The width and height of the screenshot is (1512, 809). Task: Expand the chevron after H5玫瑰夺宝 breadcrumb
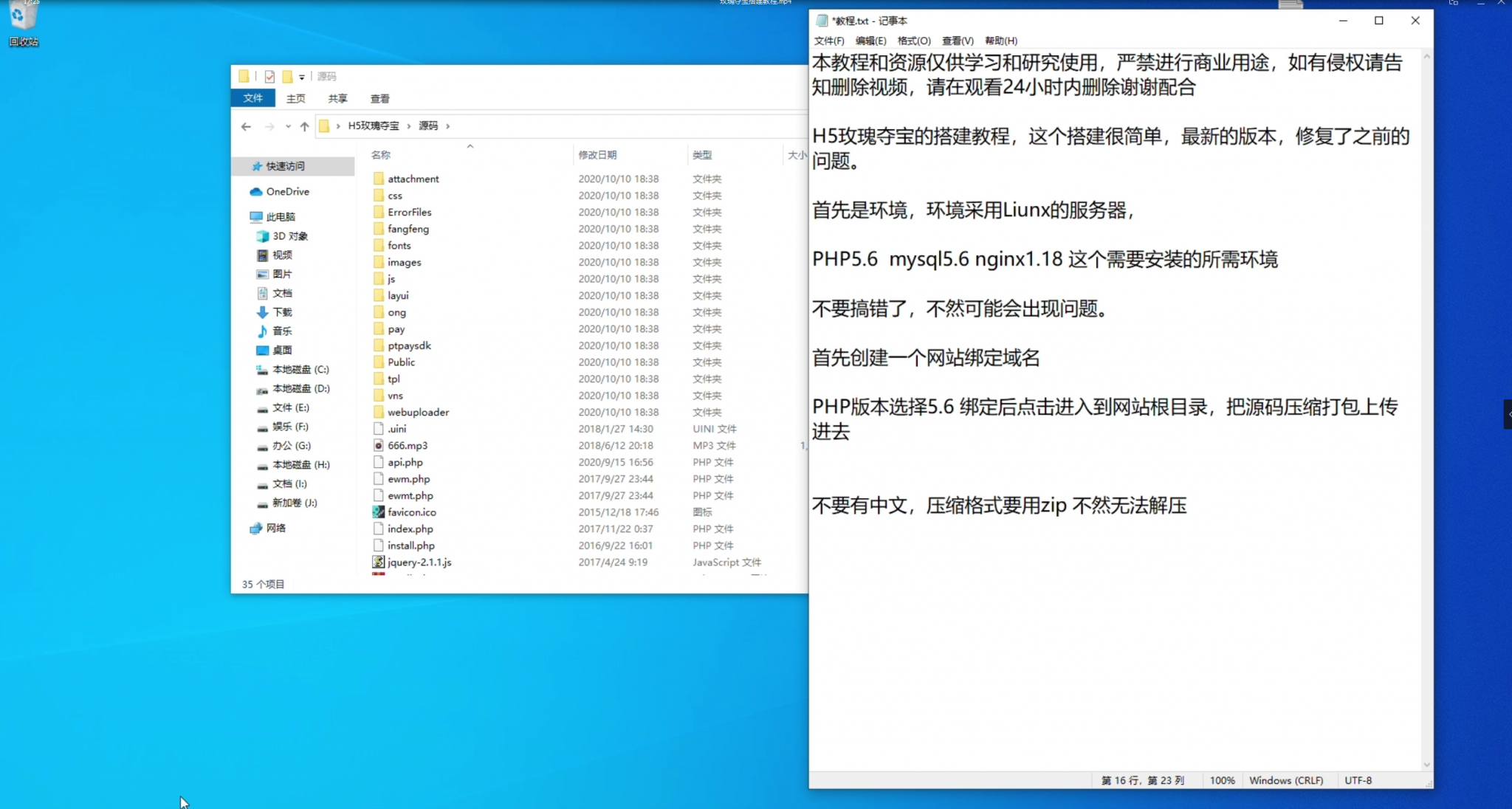[x=408, y=126]
